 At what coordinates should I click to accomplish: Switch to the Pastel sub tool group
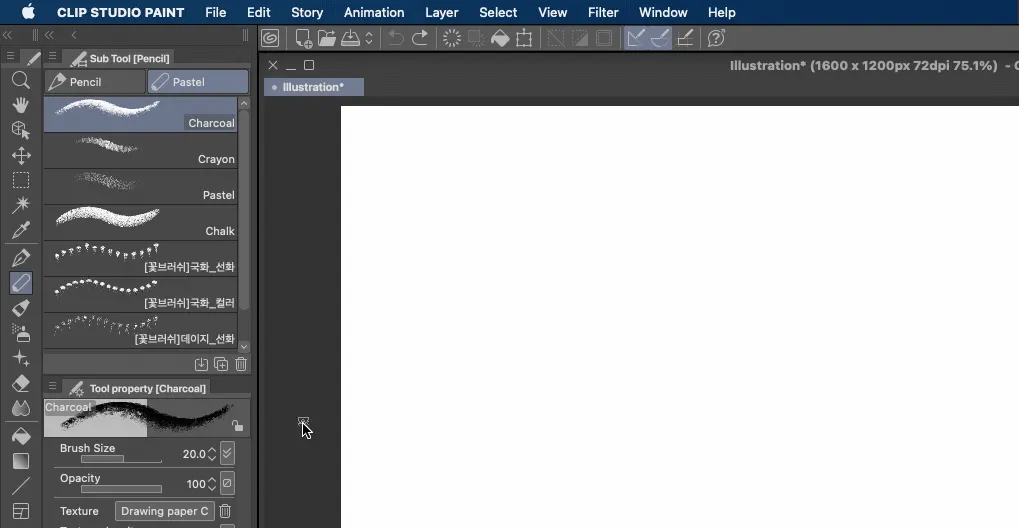pyautogui.click(x=198, y=82)
